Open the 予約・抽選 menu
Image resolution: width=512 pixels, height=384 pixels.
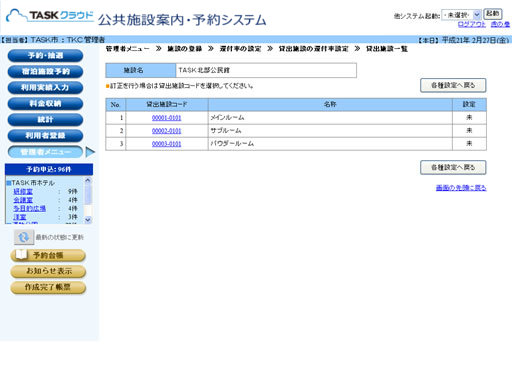click(x=45, y=56)
